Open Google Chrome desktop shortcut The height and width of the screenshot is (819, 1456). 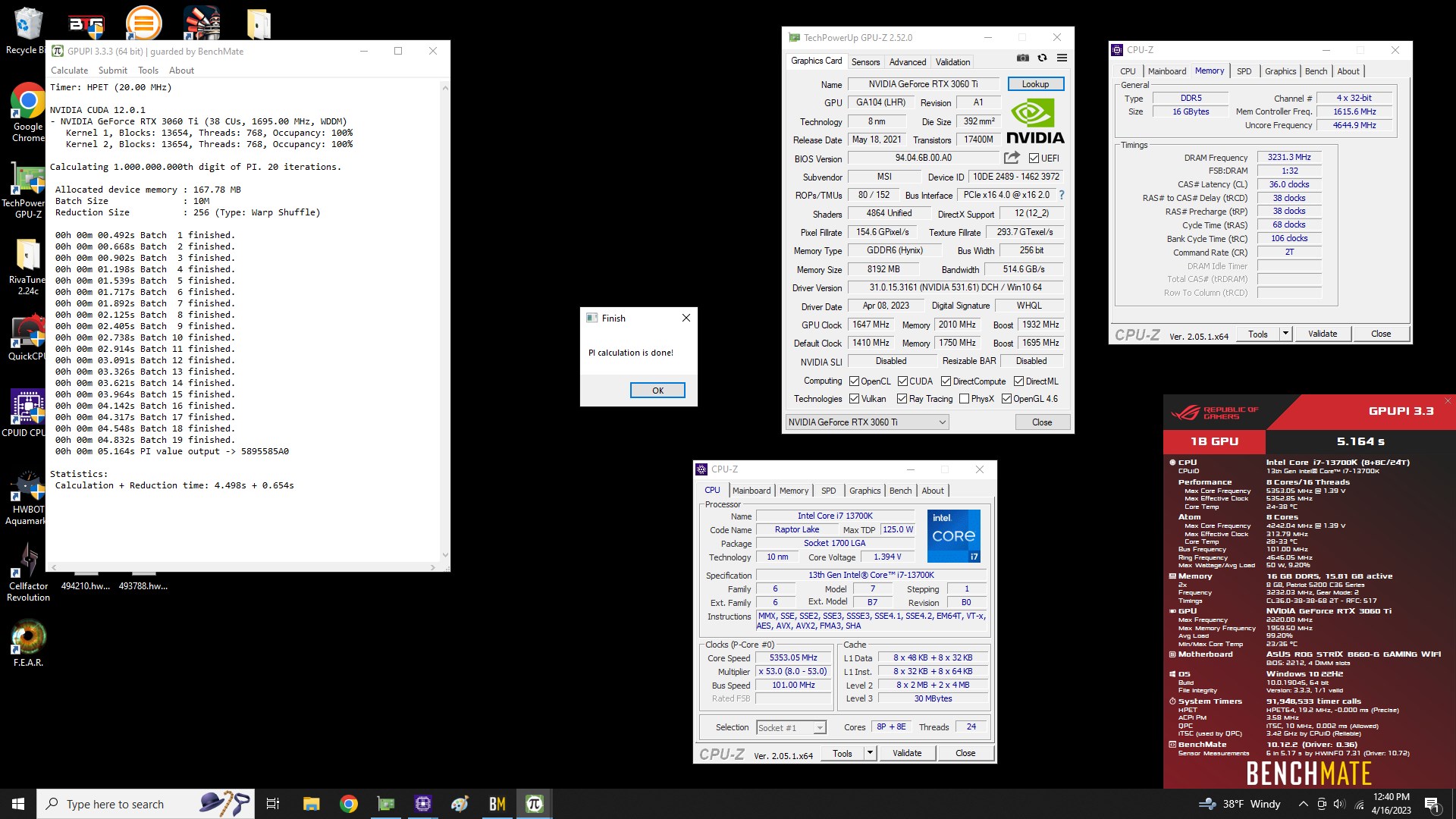[27, 112]
